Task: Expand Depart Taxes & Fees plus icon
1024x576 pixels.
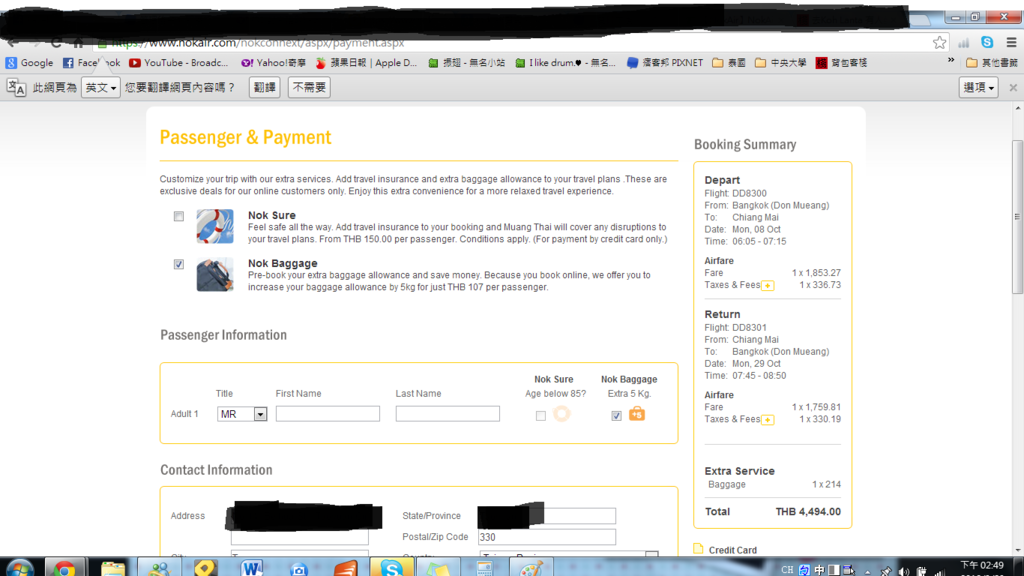Action: coord(768,285)
